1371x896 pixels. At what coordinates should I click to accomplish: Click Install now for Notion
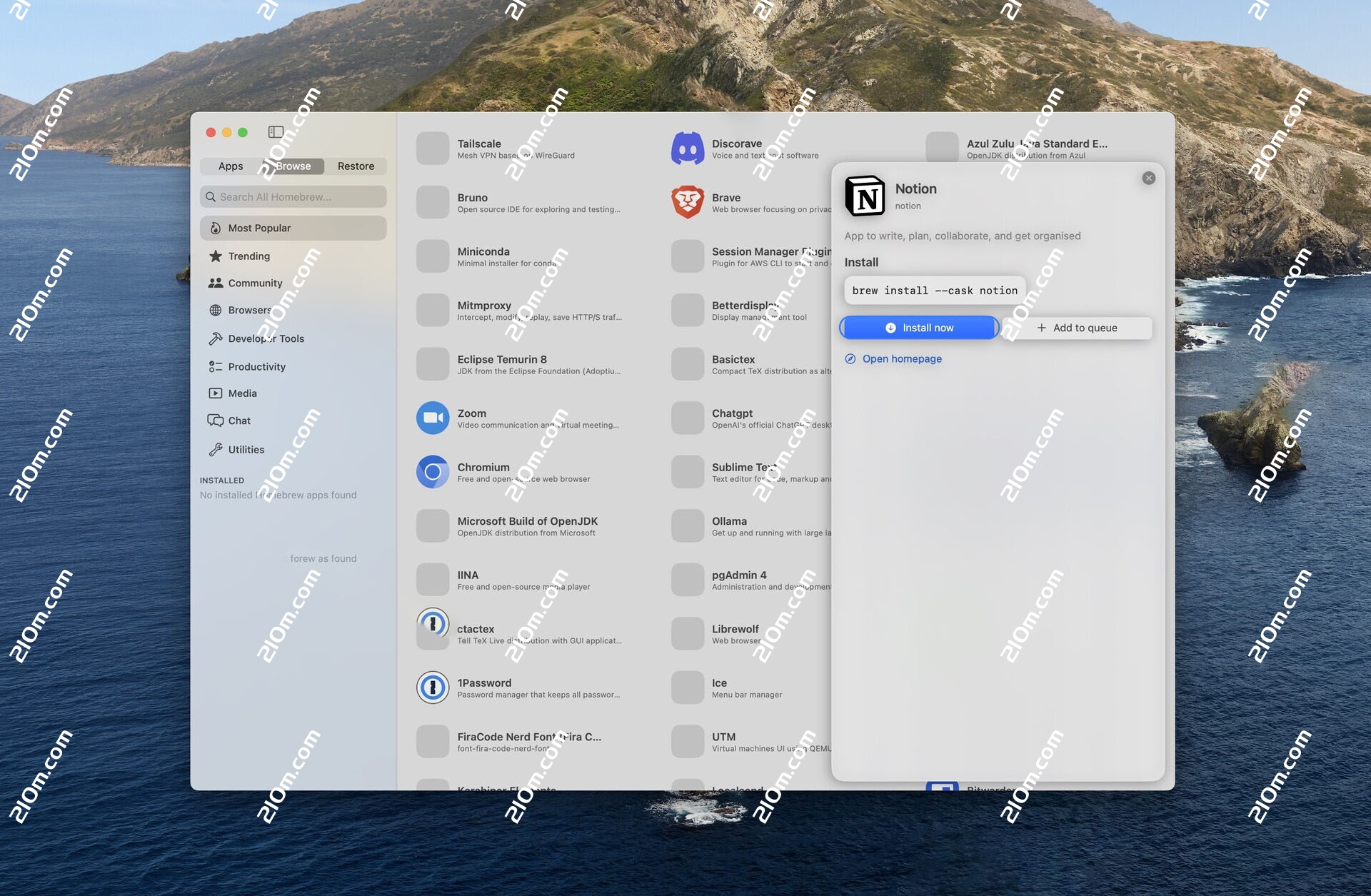coord(919,328)
